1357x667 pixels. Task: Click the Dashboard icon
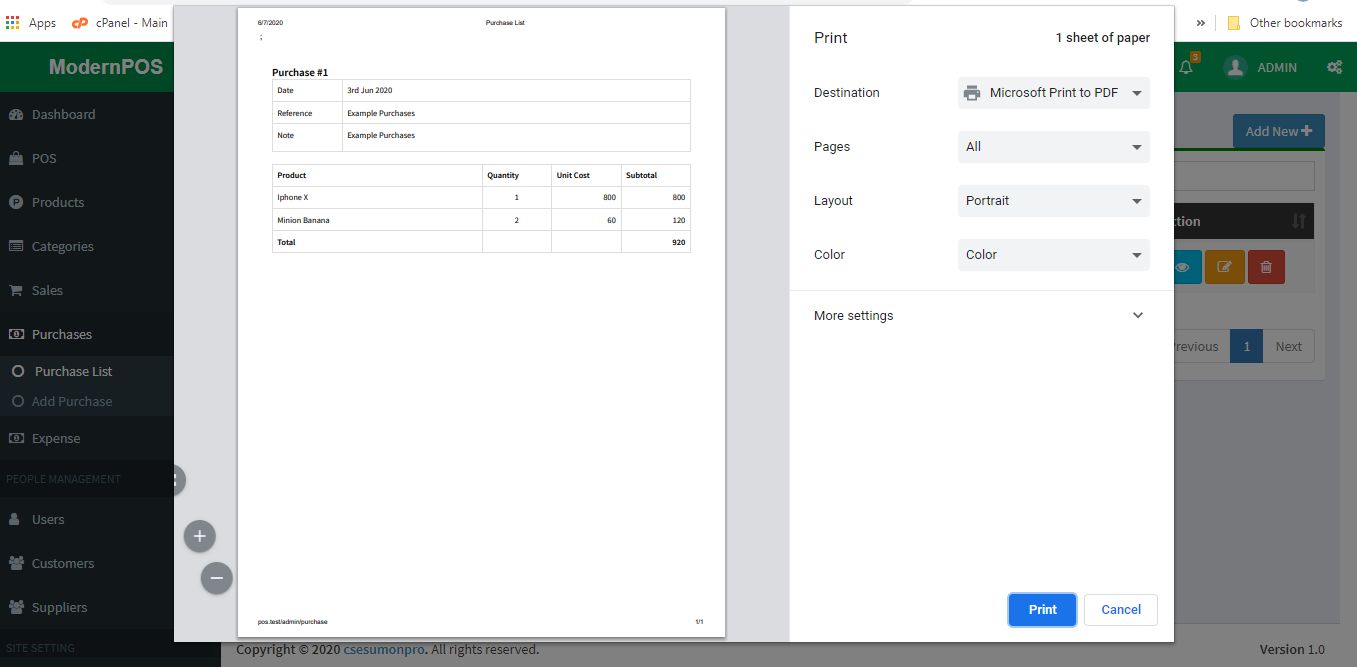point(16,114)
